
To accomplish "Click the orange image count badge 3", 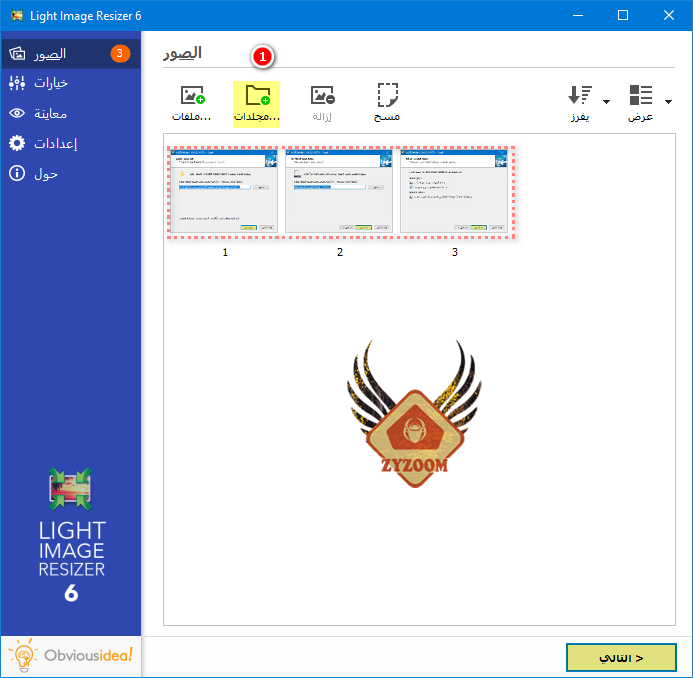I will pos(120,53).
